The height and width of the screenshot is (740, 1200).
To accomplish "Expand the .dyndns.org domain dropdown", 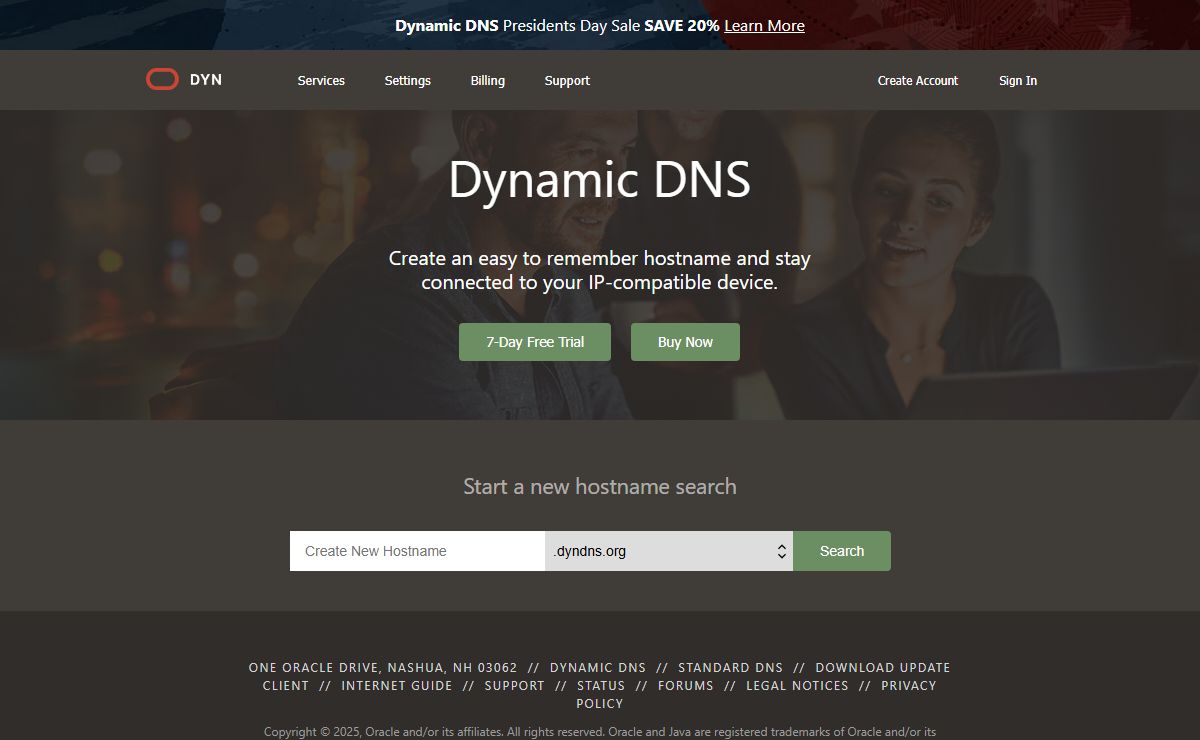I will pyautogui.click(x=669, y=551).
